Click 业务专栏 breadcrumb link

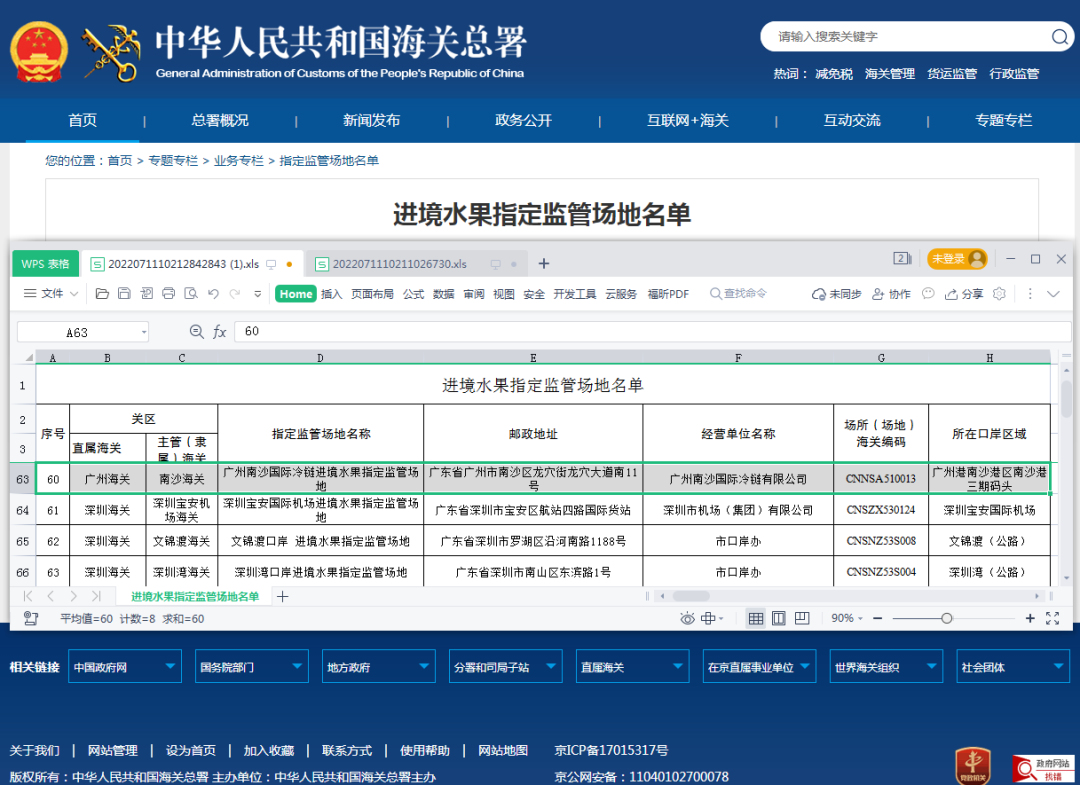238,160
